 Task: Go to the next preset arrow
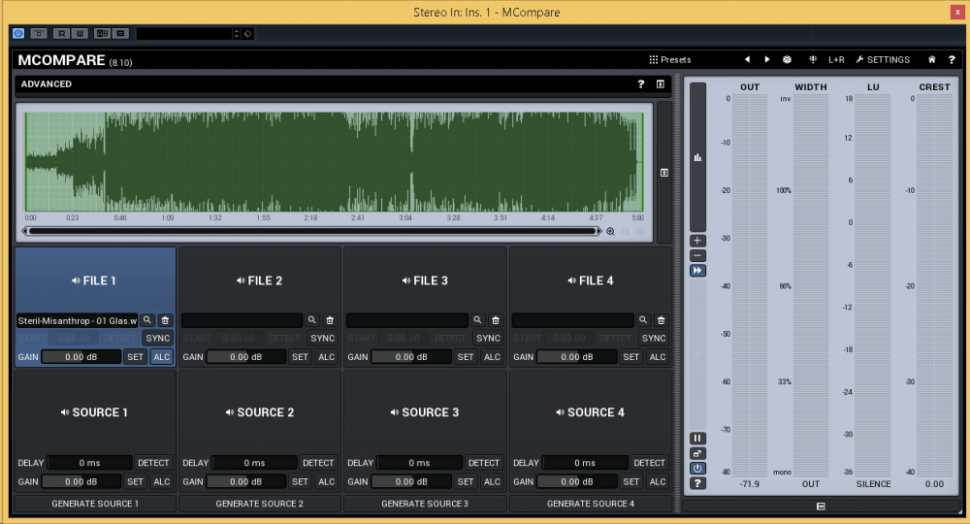767,60
